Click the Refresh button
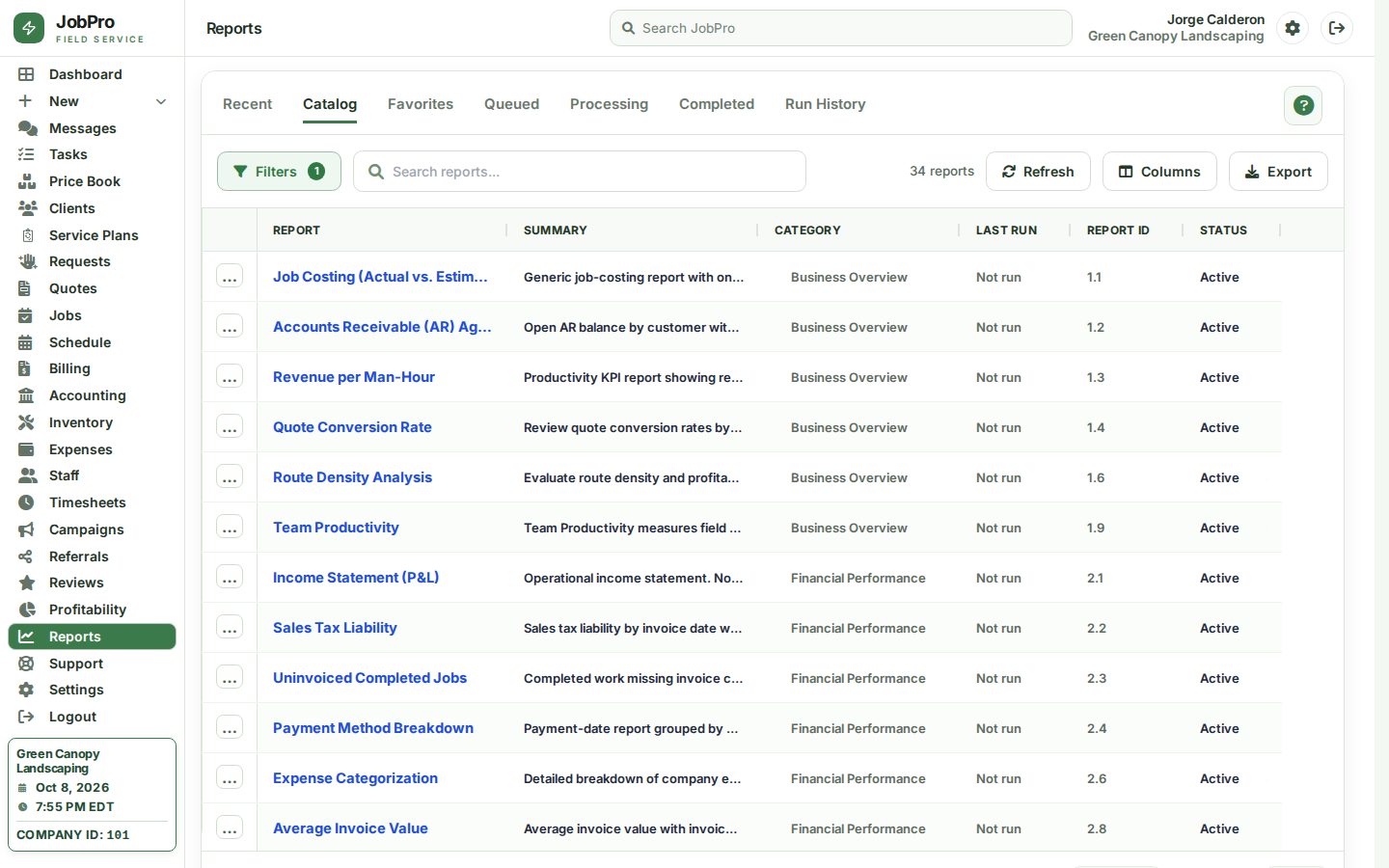The image size is (1389, 868). point(1038,172)
